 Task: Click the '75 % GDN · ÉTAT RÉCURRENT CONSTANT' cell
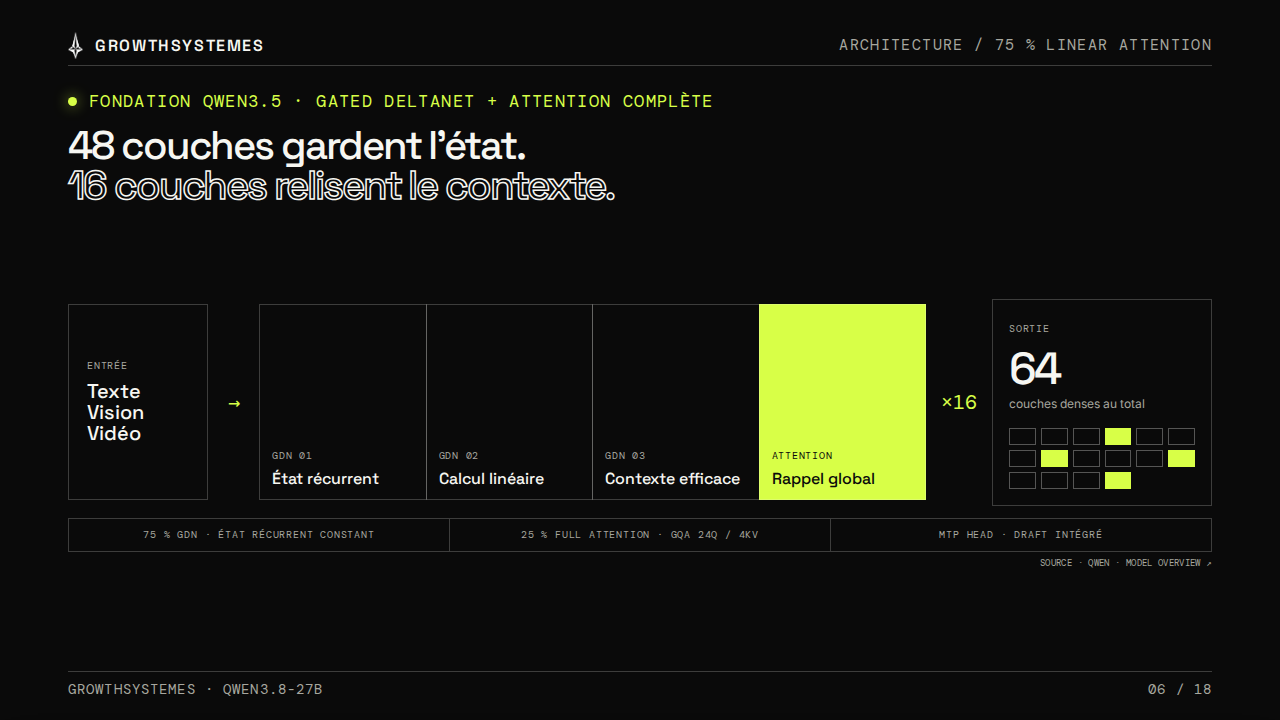[259, 535]
